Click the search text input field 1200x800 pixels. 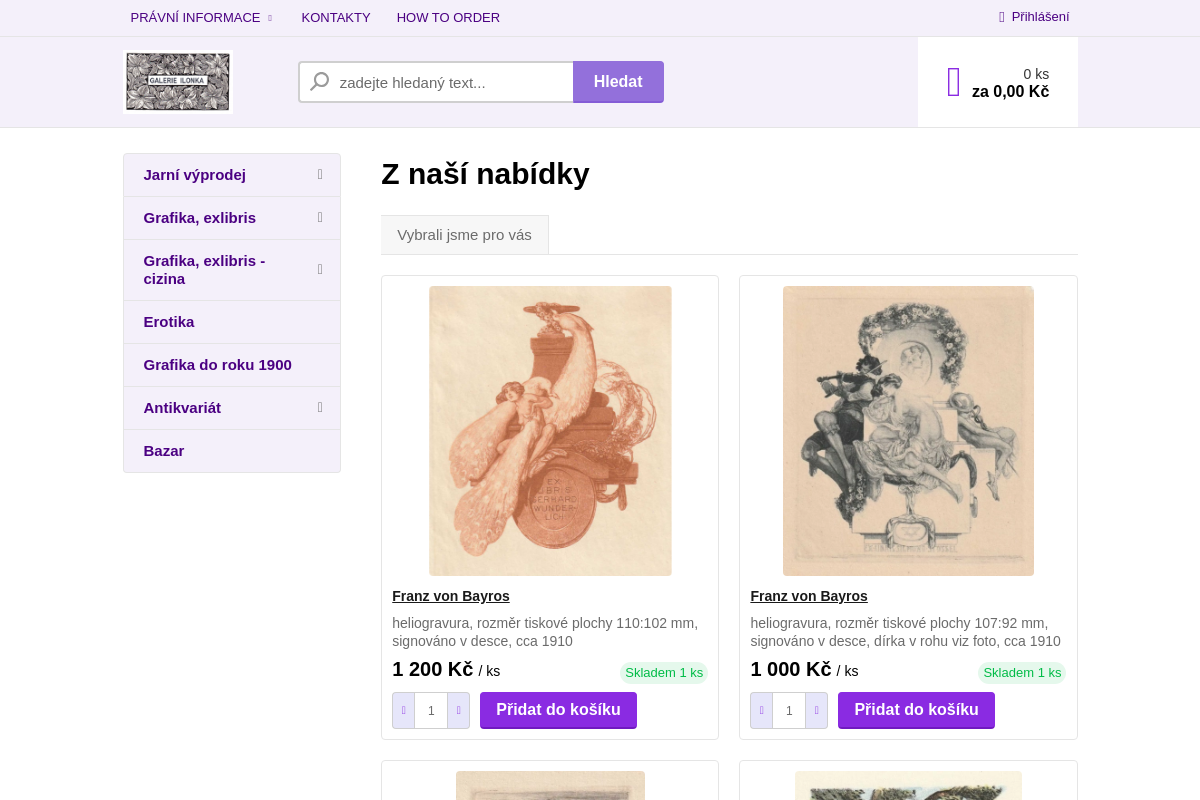(x=450, y=82)
